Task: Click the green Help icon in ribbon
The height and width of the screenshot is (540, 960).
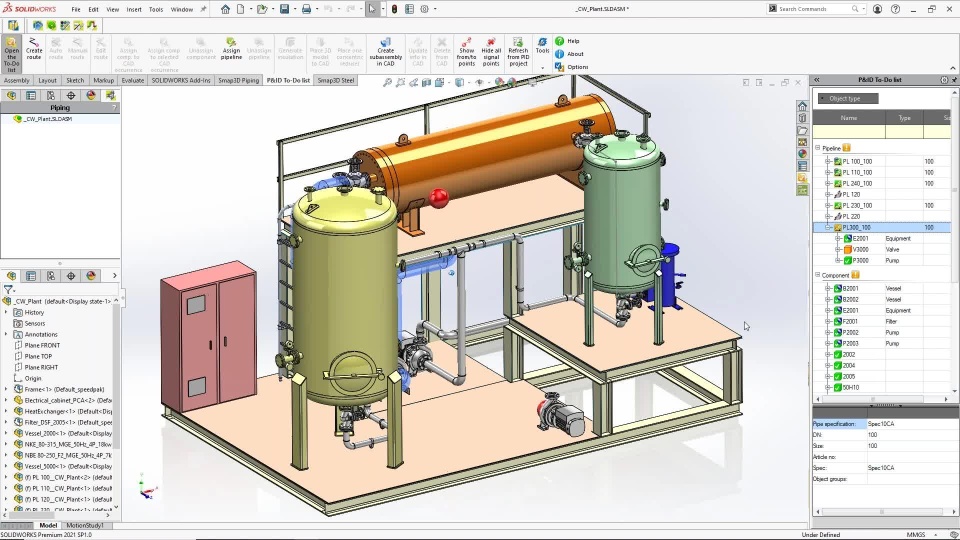Action: (560, 41)
